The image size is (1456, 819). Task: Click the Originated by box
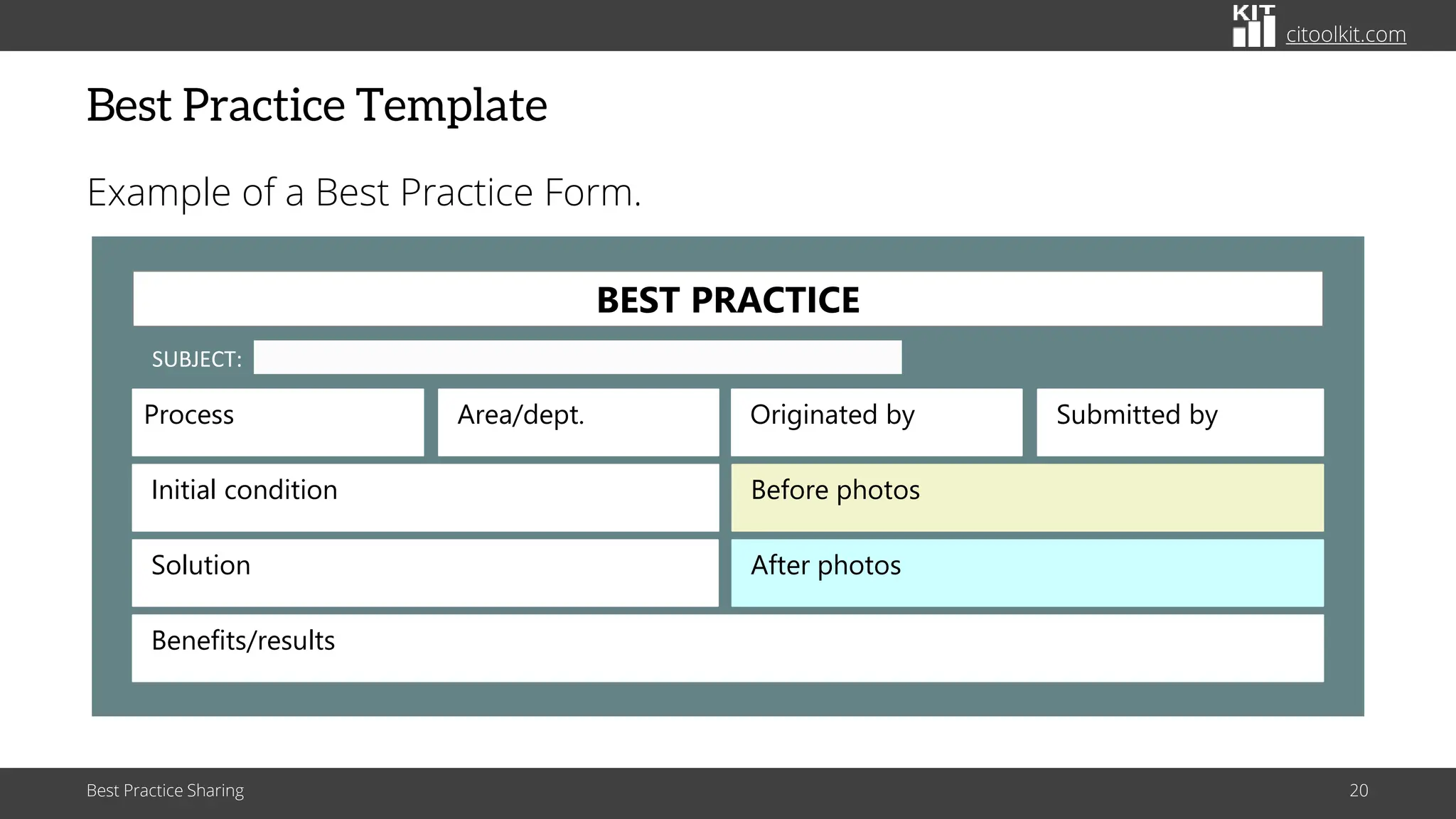pyautogui.click(x=877, y=422)
